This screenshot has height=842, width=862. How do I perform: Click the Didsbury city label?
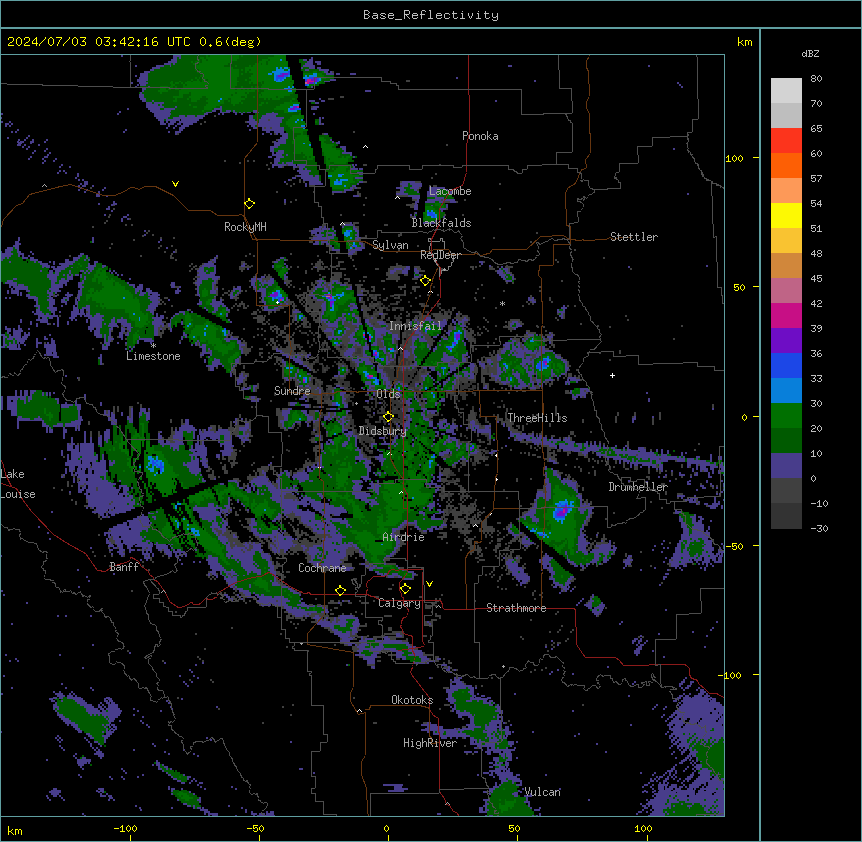point(383,431)
